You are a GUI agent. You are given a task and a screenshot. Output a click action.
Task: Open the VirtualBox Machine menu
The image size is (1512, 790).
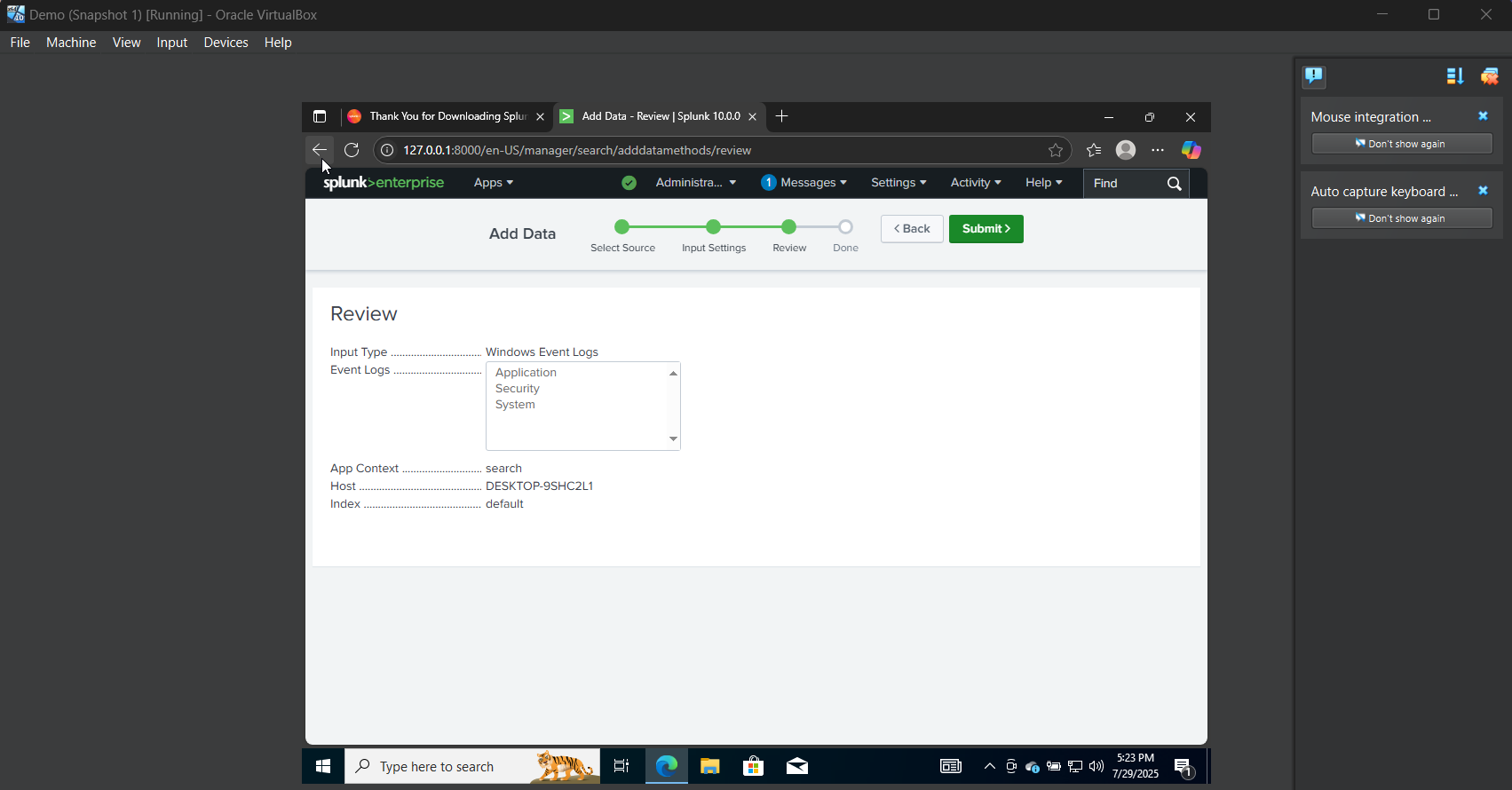[71, 43]
